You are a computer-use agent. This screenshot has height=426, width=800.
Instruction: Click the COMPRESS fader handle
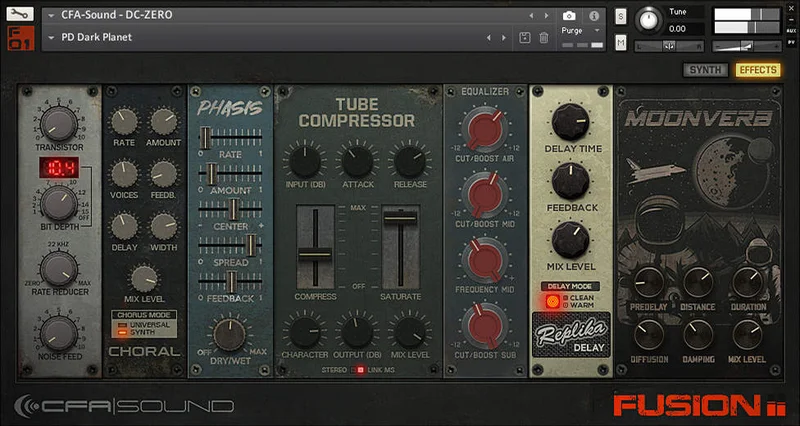click(315, 254)
